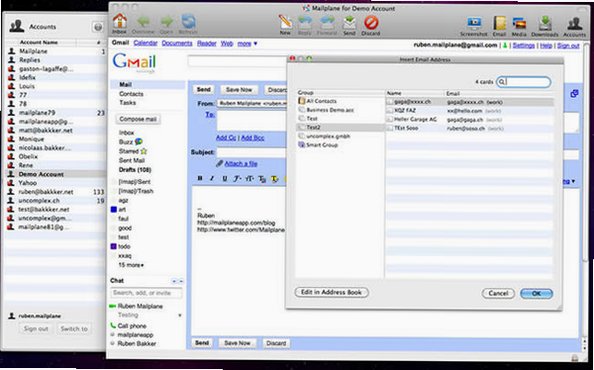Open the From address dropdown
The image size is (594, 370).
click(252, 103)
